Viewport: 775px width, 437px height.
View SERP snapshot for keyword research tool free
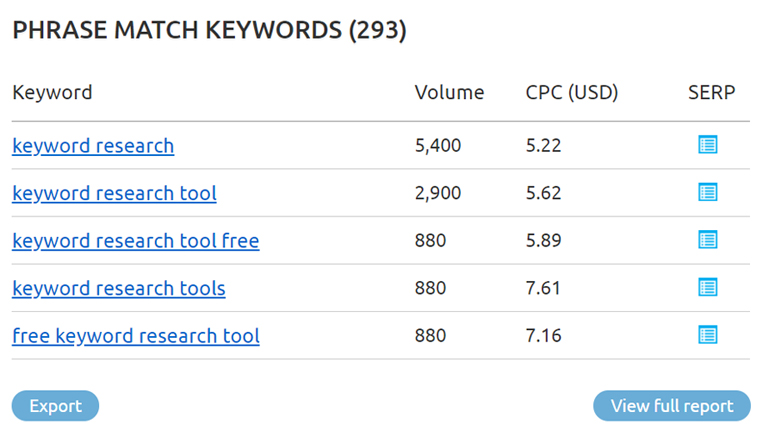(708, 240)
